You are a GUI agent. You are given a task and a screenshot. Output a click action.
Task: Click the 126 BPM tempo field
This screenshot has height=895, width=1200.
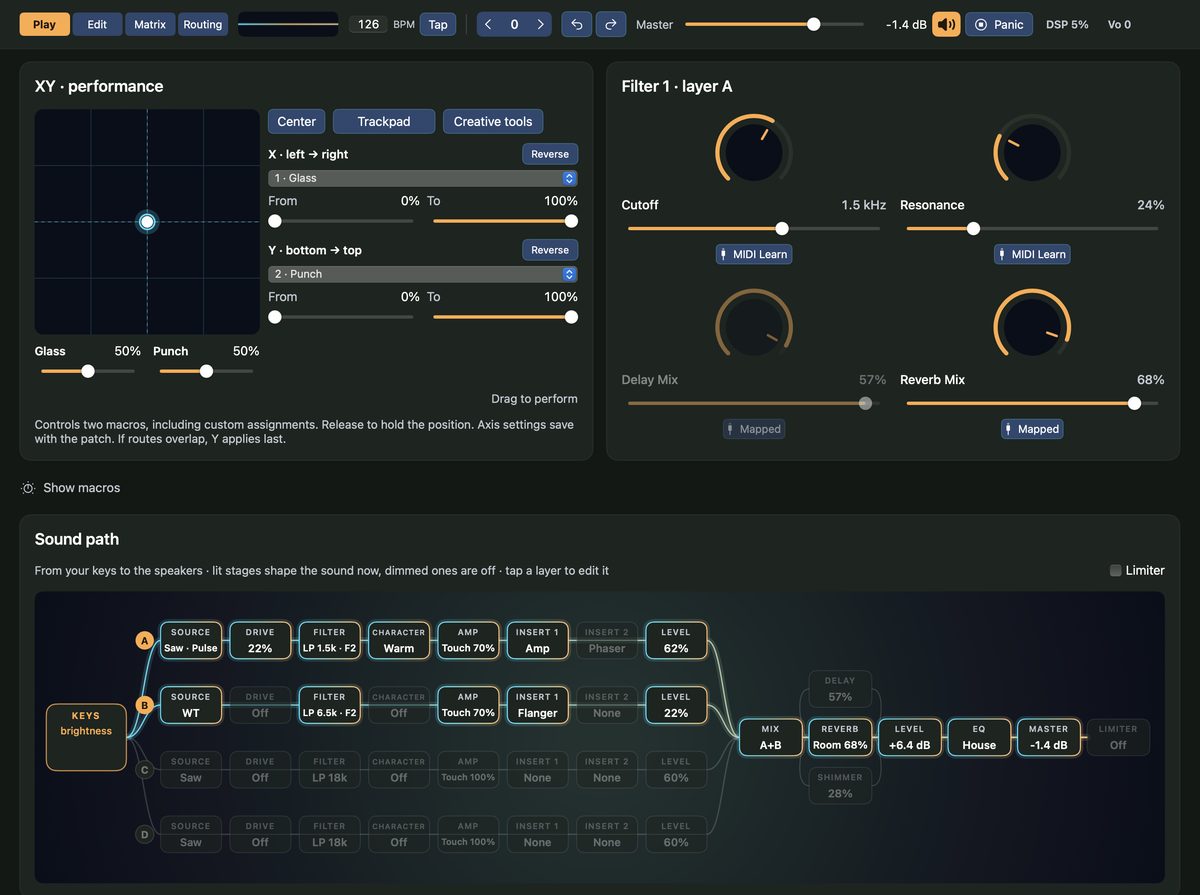368,24
